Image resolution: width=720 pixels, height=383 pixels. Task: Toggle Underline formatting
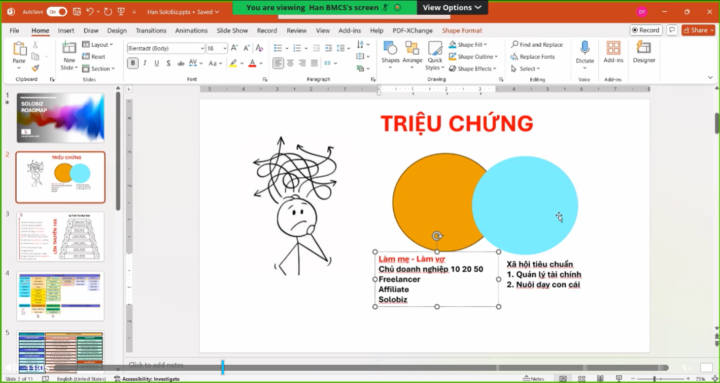157,63
